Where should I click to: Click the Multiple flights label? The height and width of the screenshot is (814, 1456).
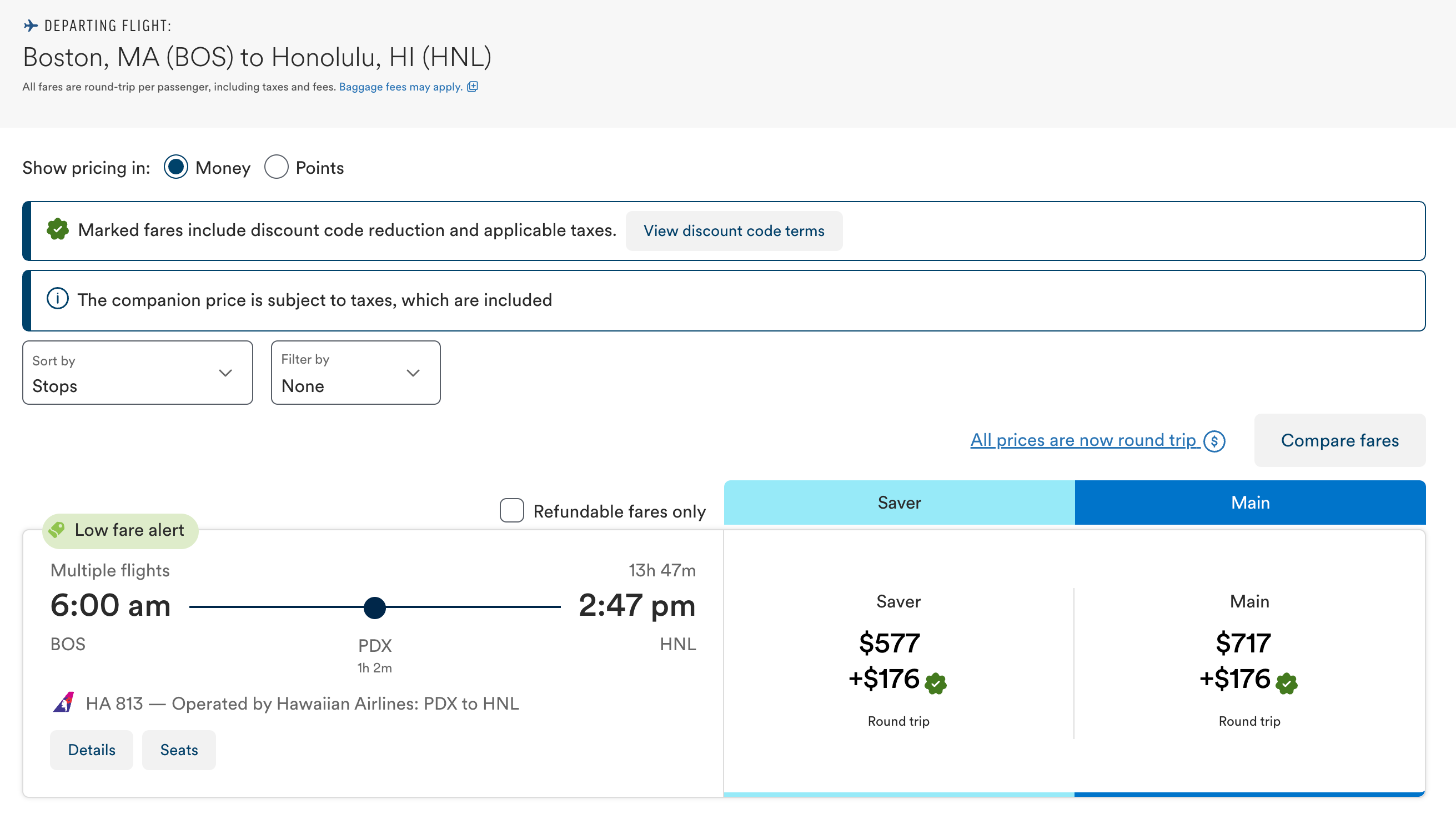click(110, 570)
